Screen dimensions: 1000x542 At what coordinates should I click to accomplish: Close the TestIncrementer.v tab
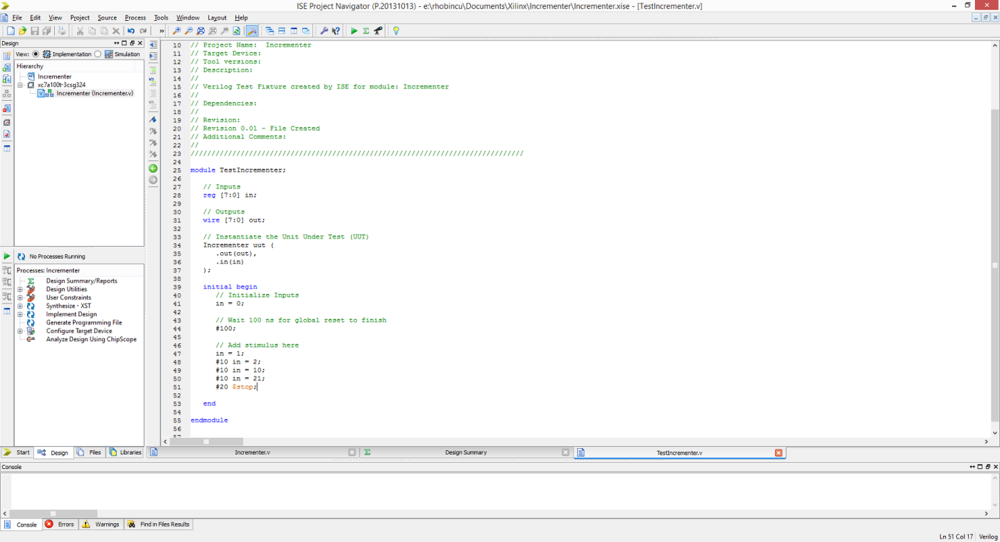[x=779, y=453]
